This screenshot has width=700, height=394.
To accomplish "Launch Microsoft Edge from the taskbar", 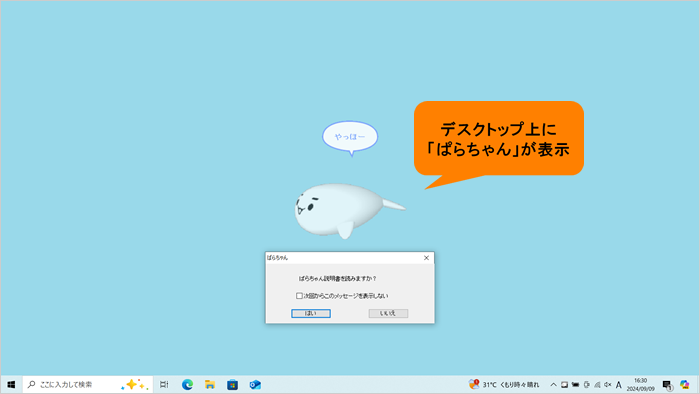I will point(188,384).
